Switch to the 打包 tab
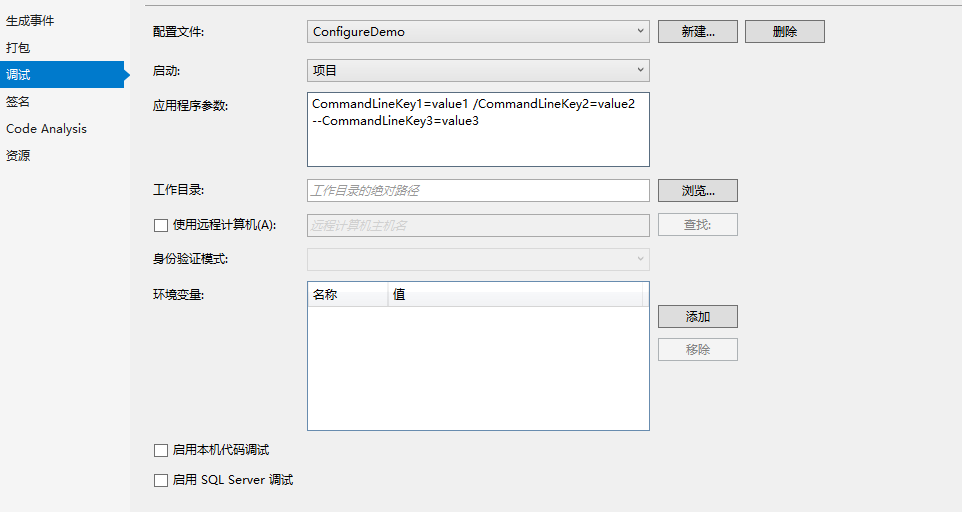 [18, 48]
